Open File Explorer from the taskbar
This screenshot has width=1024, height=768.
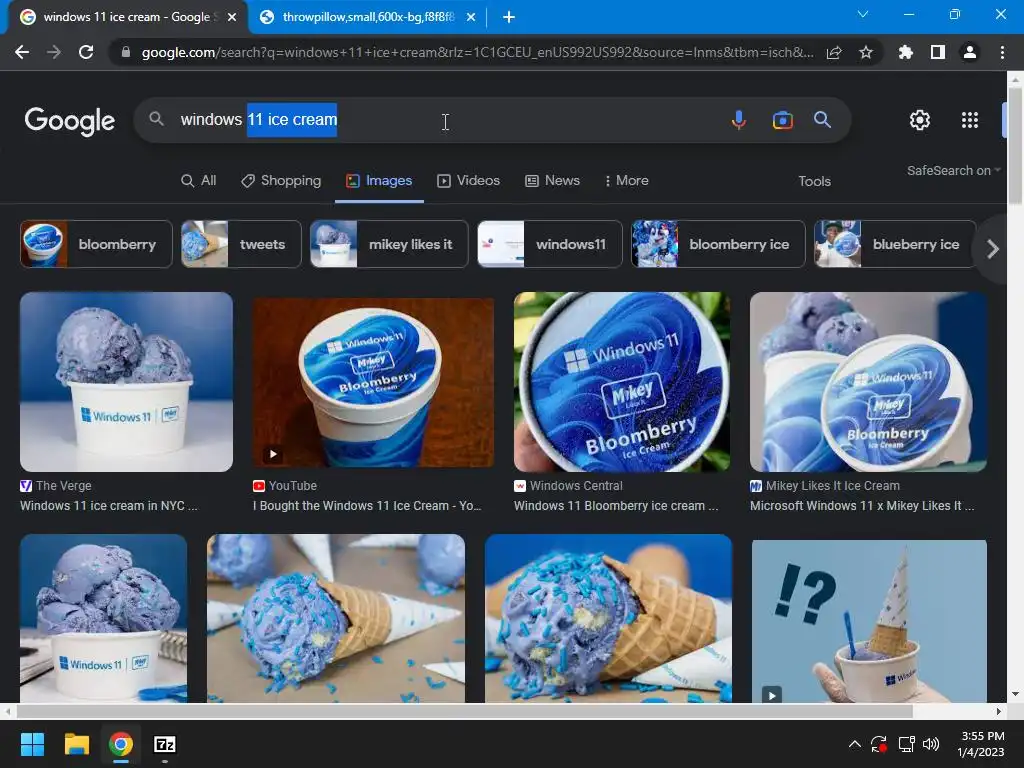coord(76,744)
